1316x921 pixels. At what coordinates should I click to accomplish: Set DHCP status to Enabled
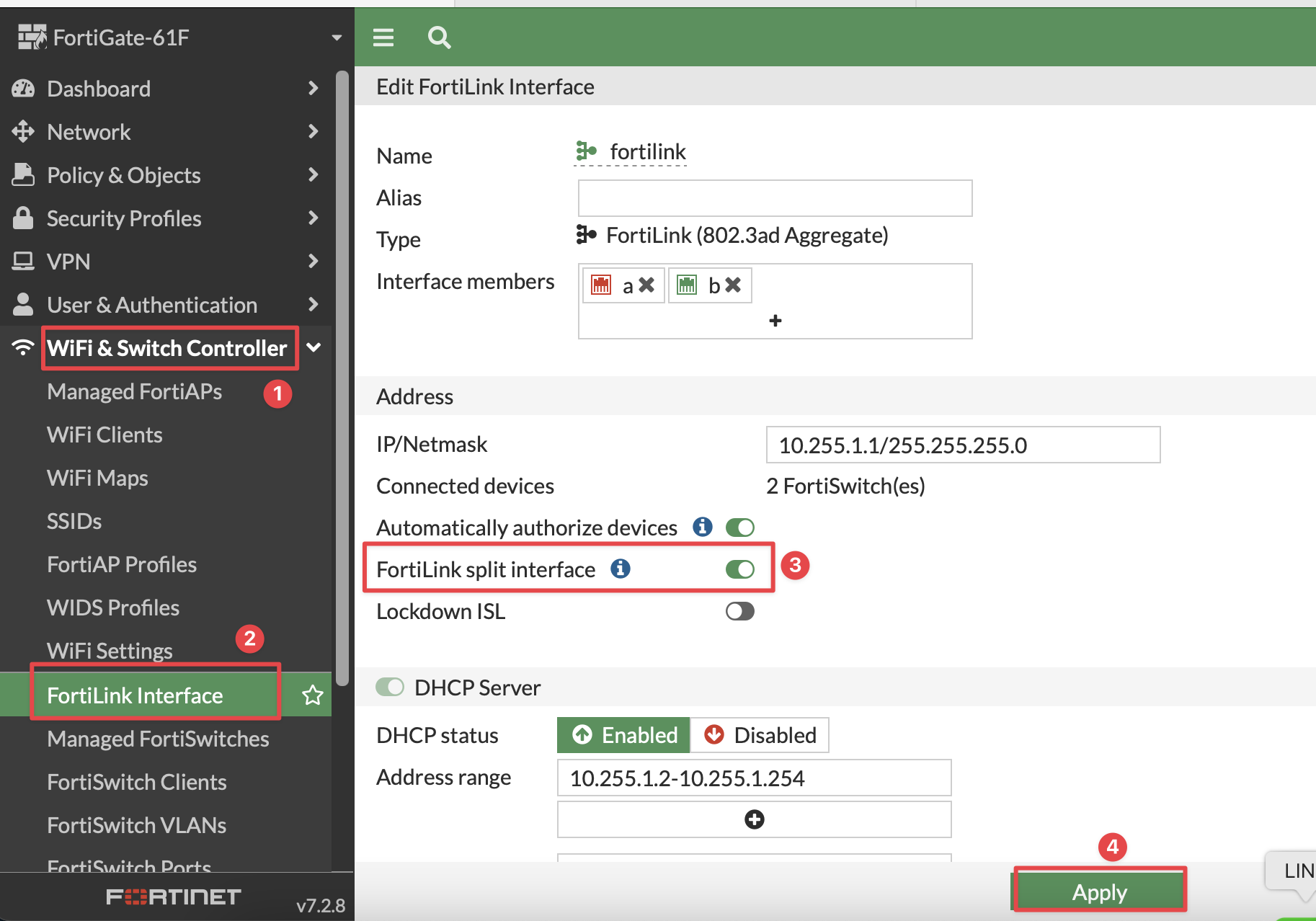(x=624, y=735)
